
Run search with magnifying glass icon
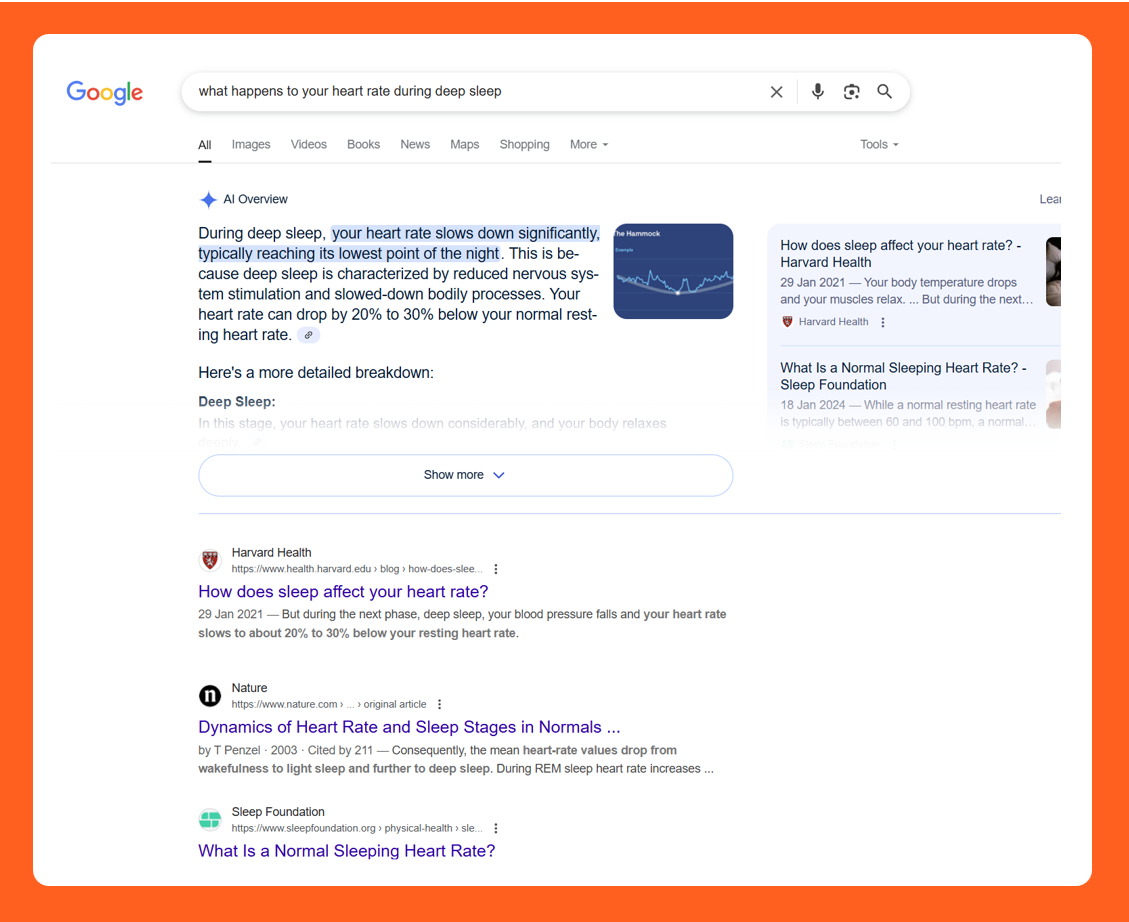pyautogui.click(x=884, y=91)
